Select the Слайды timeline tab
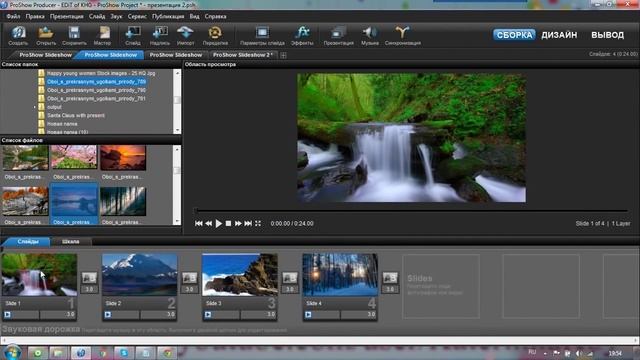The width and height of the screenshot is (640, 360). 28,242
